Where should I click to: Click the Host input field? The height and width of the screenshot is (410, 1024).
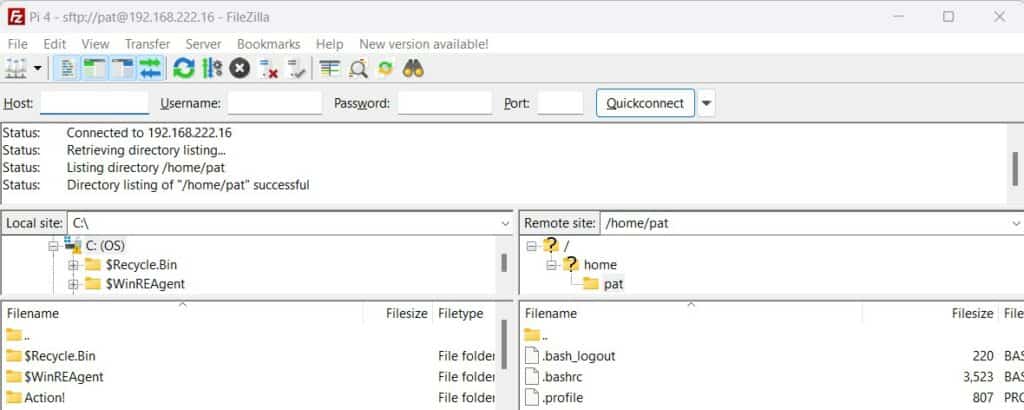pyautogui.click(x=95, y=103)
